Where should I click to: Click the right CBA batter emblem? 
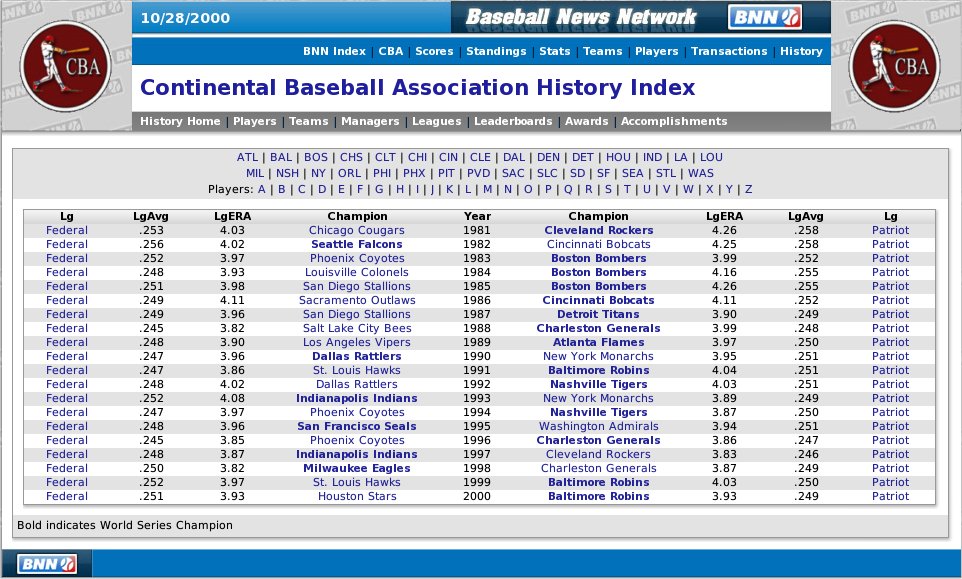(894, 64)
